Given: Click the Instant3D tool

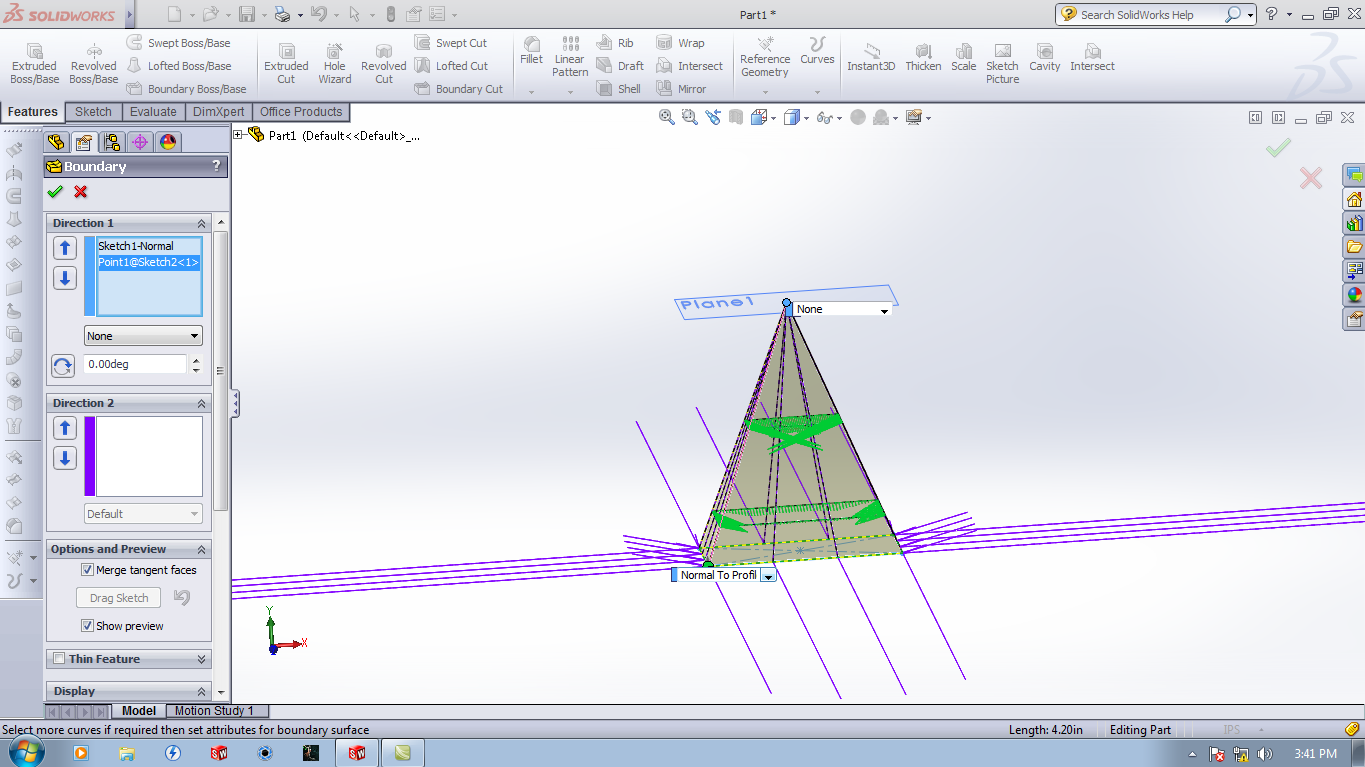Looking at the screenshot, I should pyautogui.click(x=871, y=57).
